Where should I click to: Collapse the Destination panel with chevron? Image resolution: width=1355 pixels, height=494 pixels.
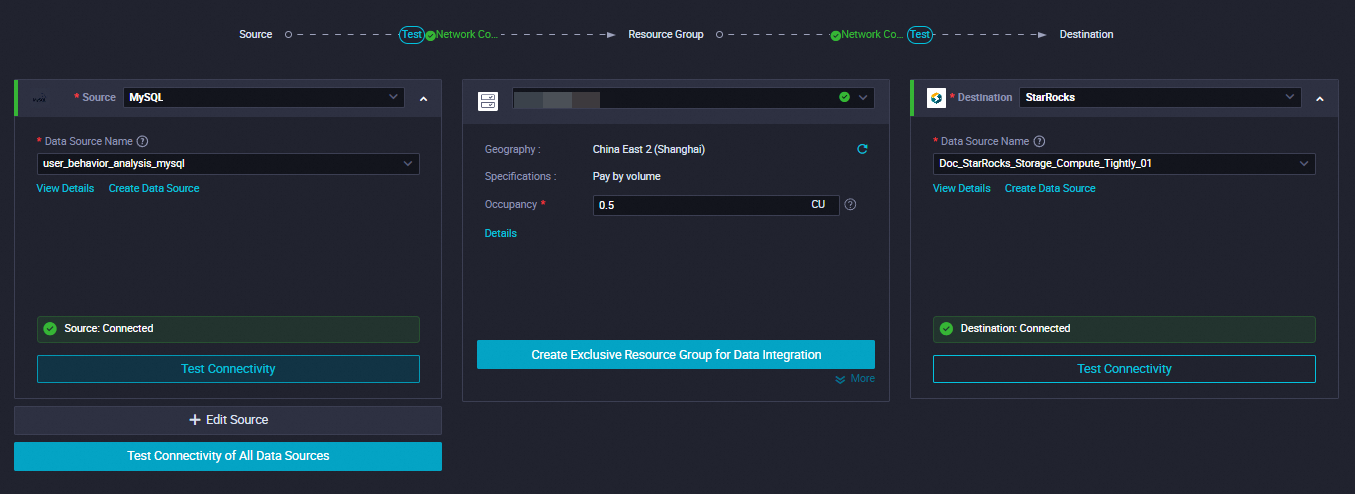(1320, 99)
